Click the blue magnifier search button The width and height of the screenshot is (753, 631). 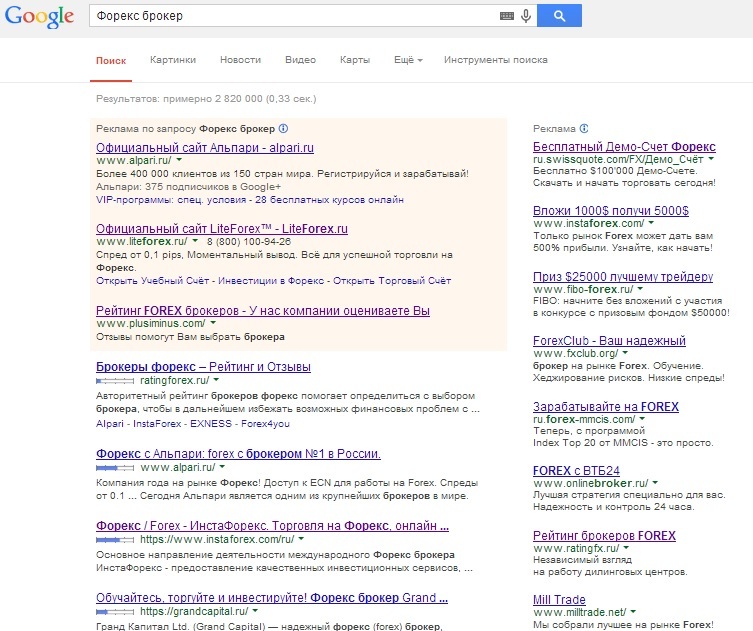point(559,15)
